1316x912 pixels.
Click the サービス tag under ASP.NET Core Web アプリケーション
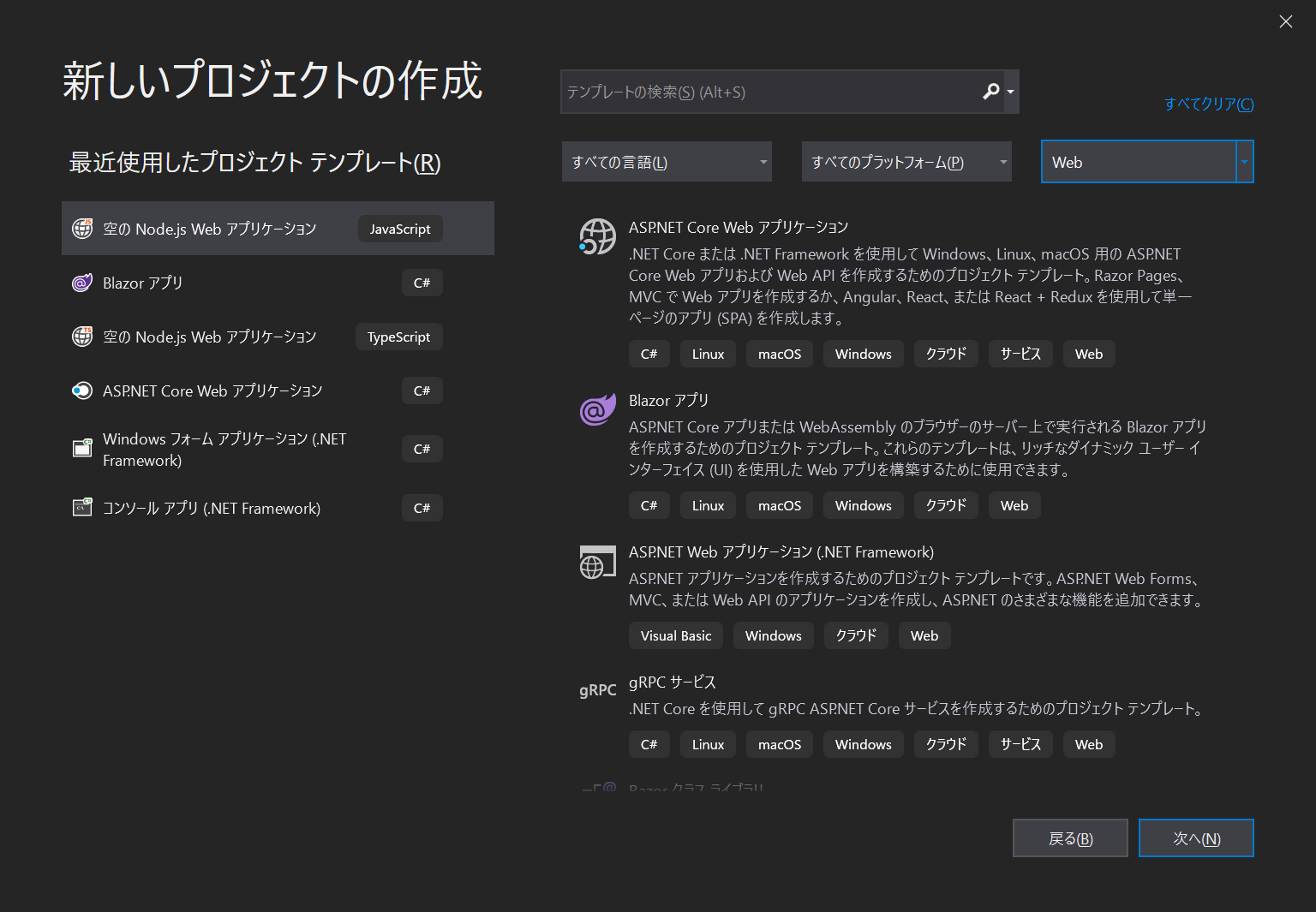1020,354
